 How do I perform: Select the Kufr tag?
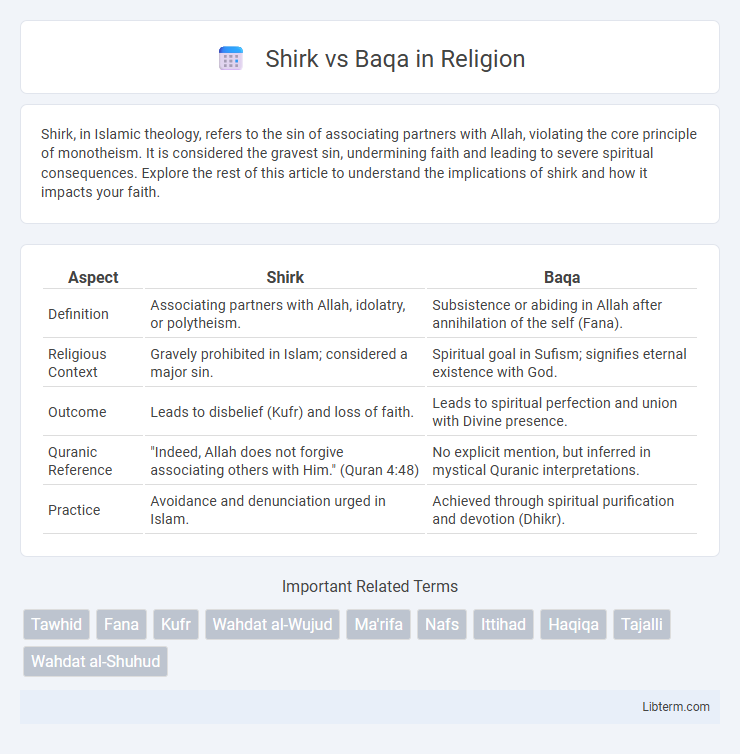pyautogui.click(x=176, y=624)
